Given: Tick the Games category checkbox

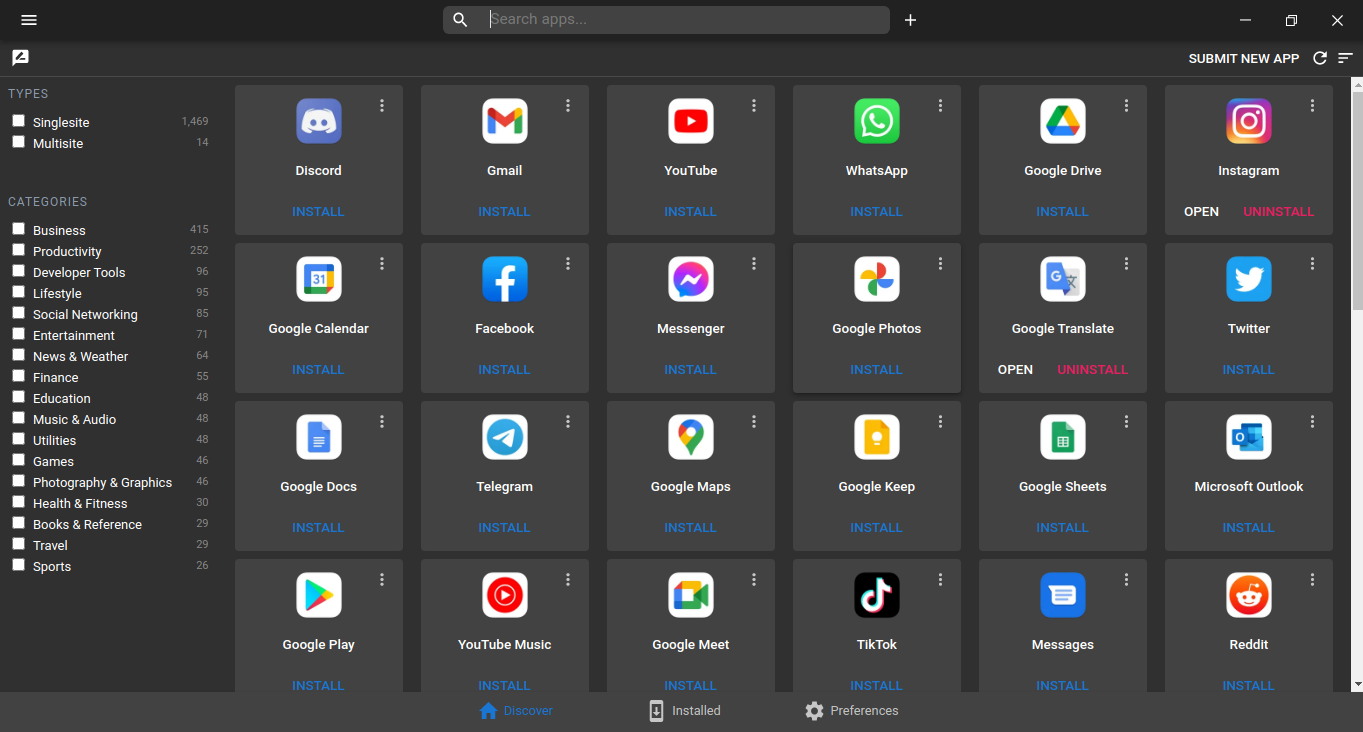Looking at the screenshot, I should (x=18, y=460).
